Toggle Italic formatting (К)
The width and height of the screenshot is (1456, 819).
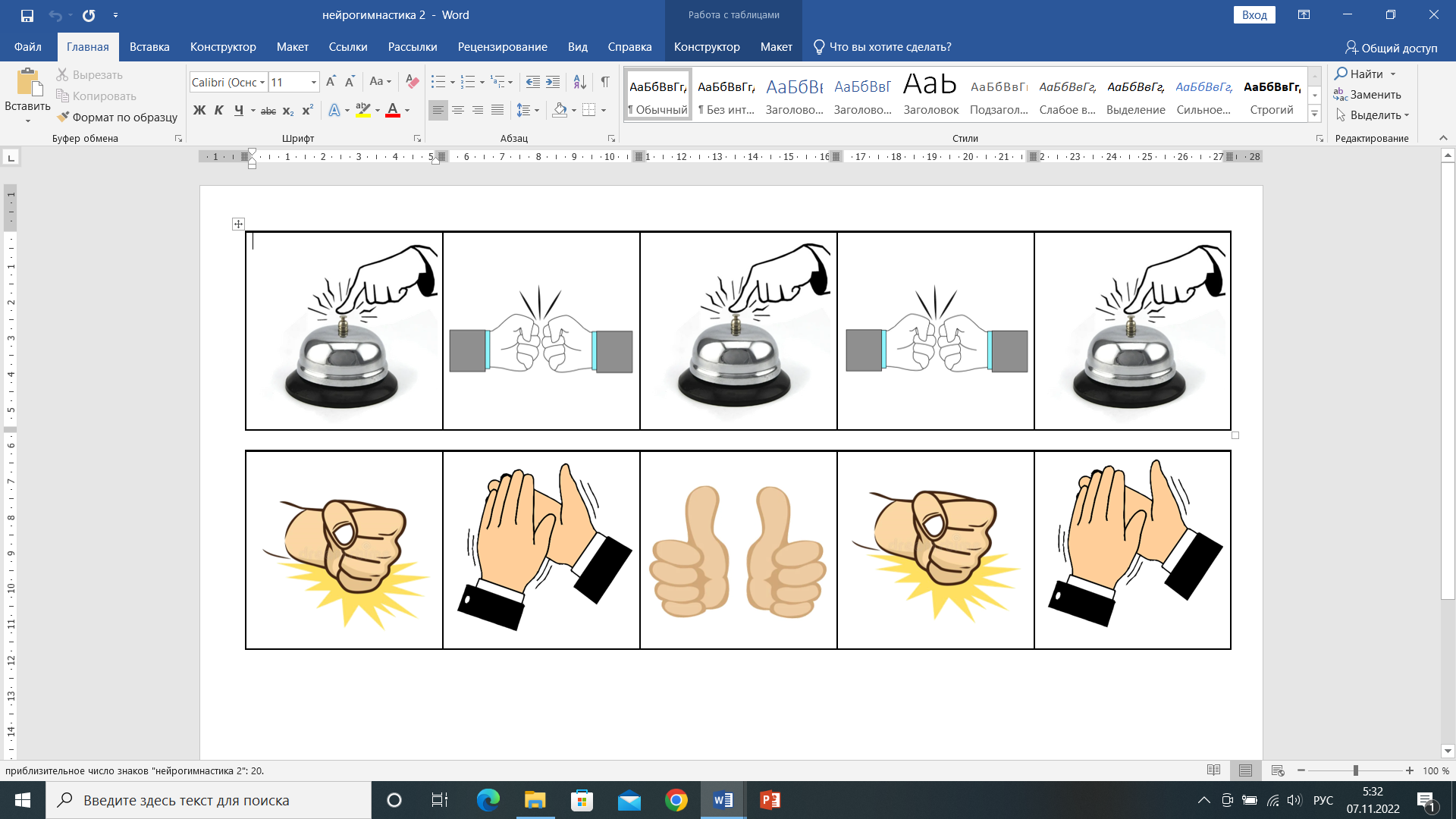[x=218, y=110]
